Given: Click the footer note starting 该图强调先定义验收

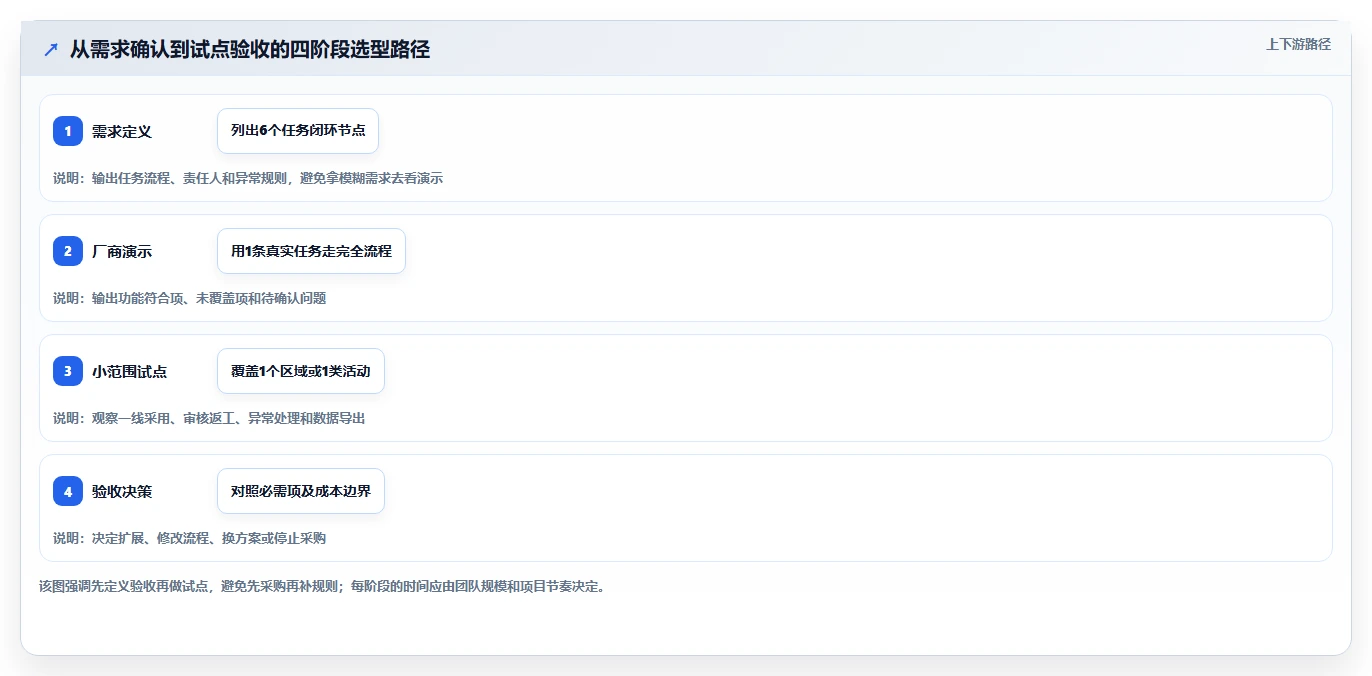Looking at the screenshot, I should click(x=322, y=586).
